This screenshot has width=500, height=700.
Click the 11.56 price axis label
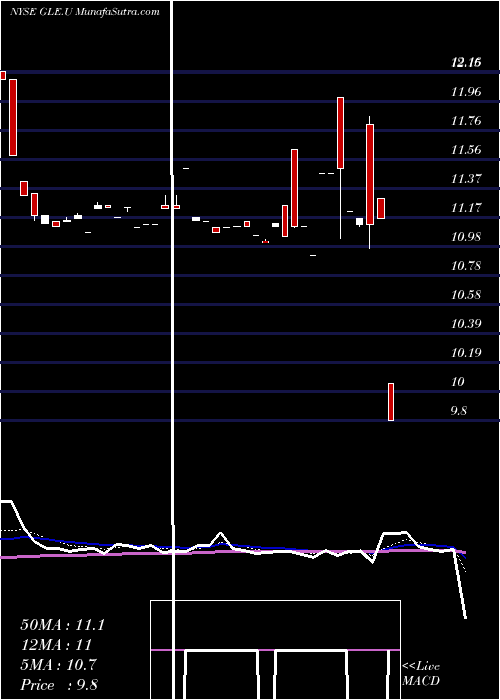coord(466,150)
